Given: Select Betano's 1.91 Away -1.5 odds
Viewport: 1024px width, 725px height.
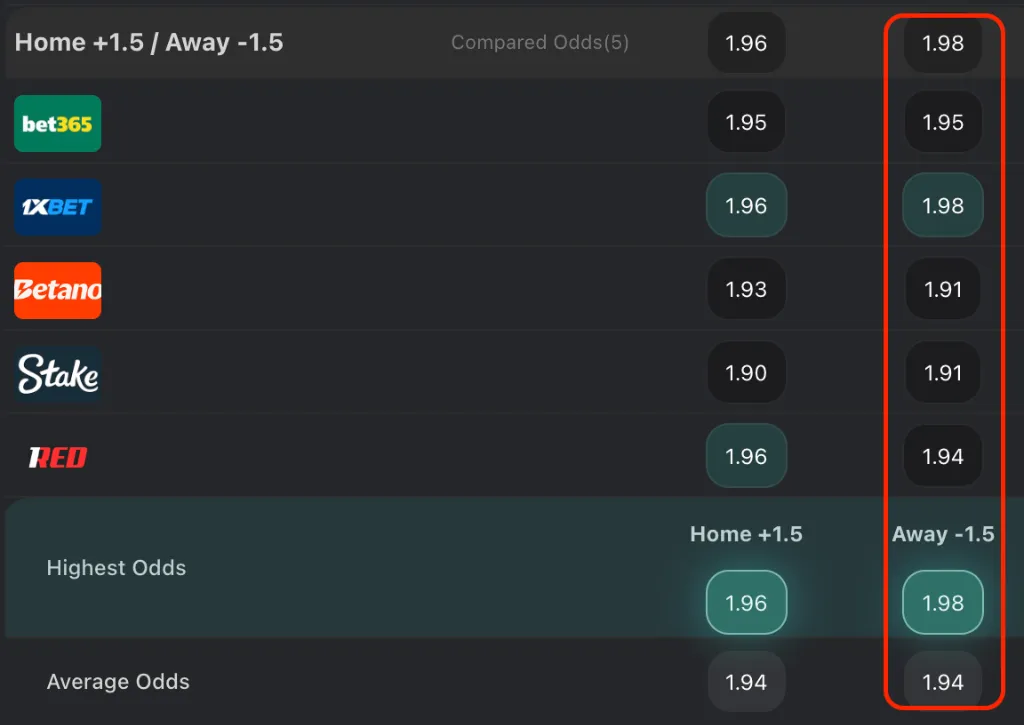Looking at the screenshot, I should (942, 289).
